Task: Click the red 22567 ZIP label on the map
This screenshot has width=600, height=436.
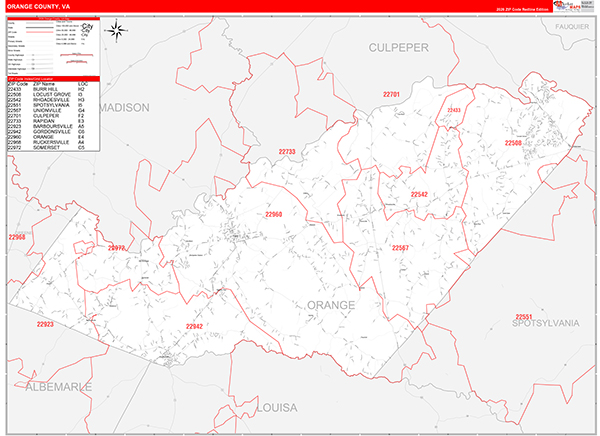Action: [400, 248]
